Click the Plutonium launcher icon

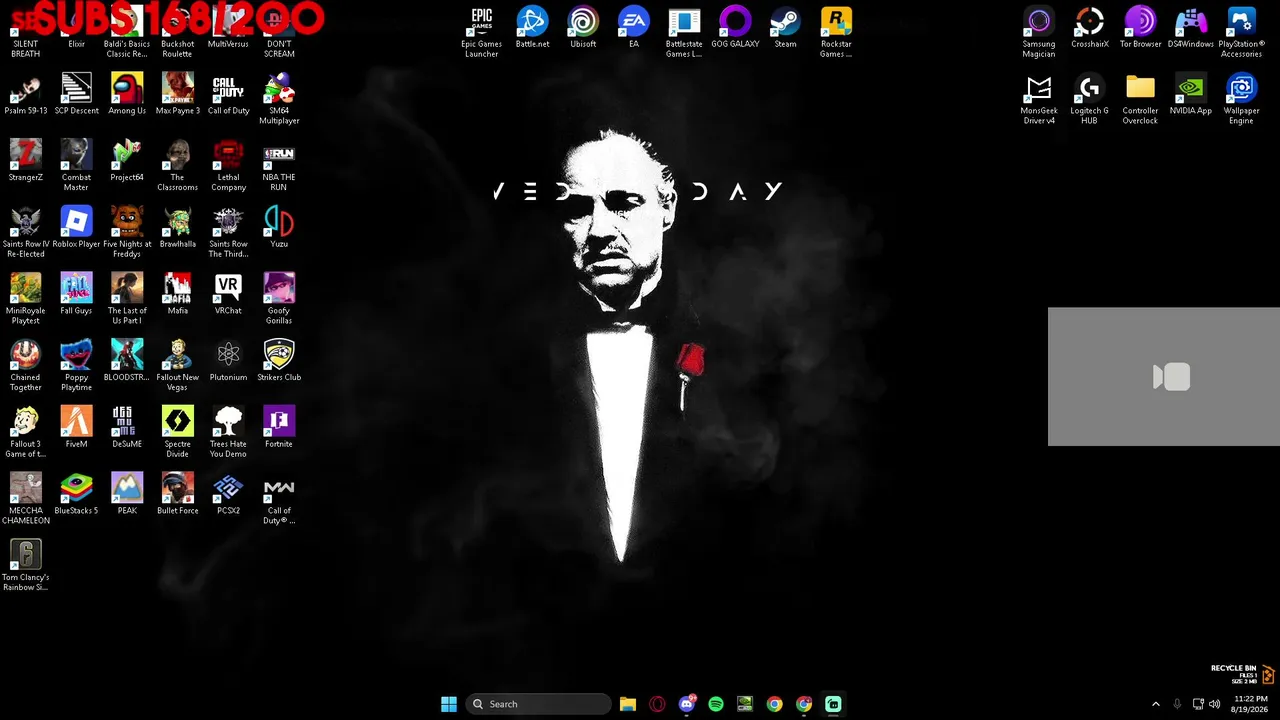(228, 361)
